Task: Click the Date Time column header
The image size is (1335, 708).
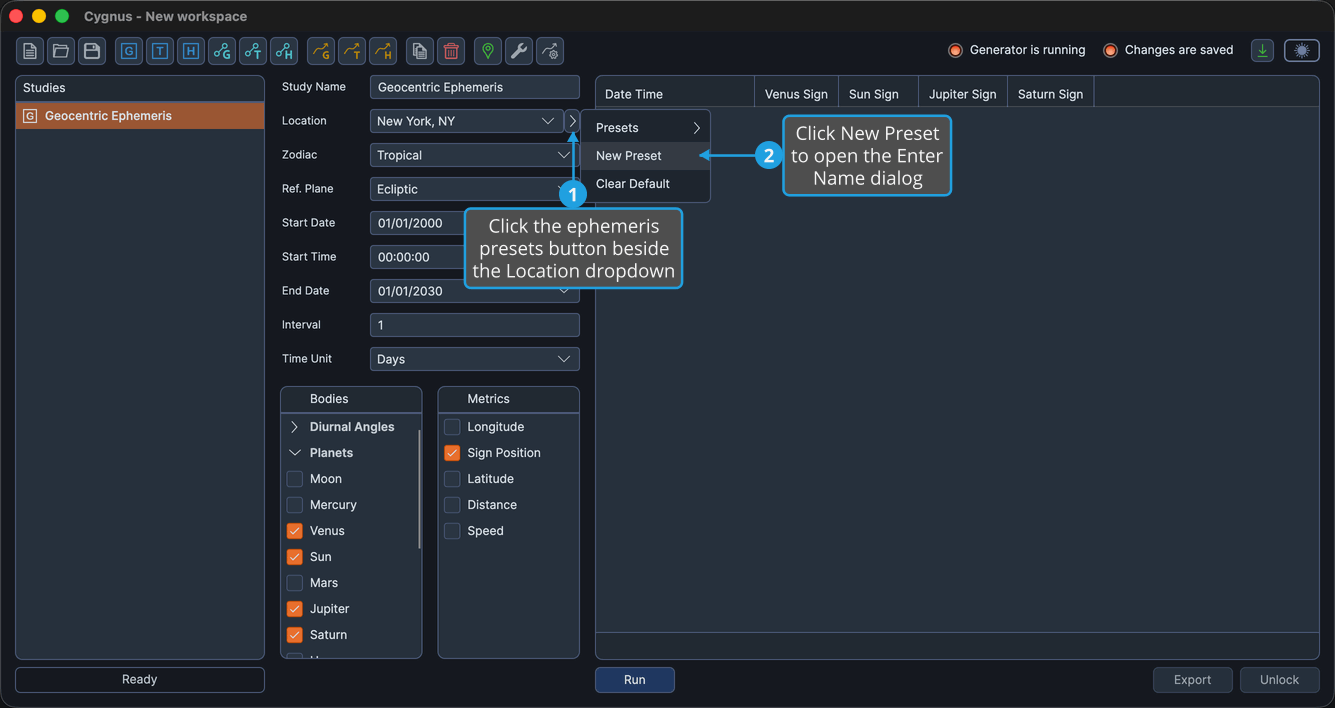Action: click(675, 94)
